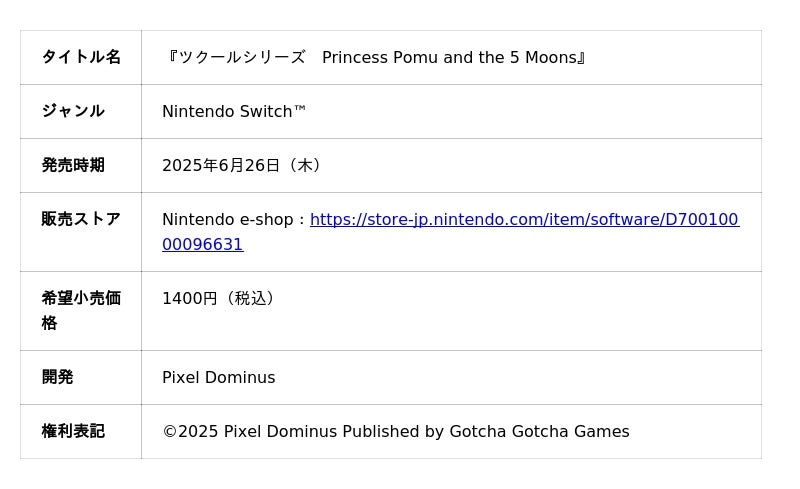Click the 2025年6月26日 release date

pyautogui.click(x=221, y=166)
